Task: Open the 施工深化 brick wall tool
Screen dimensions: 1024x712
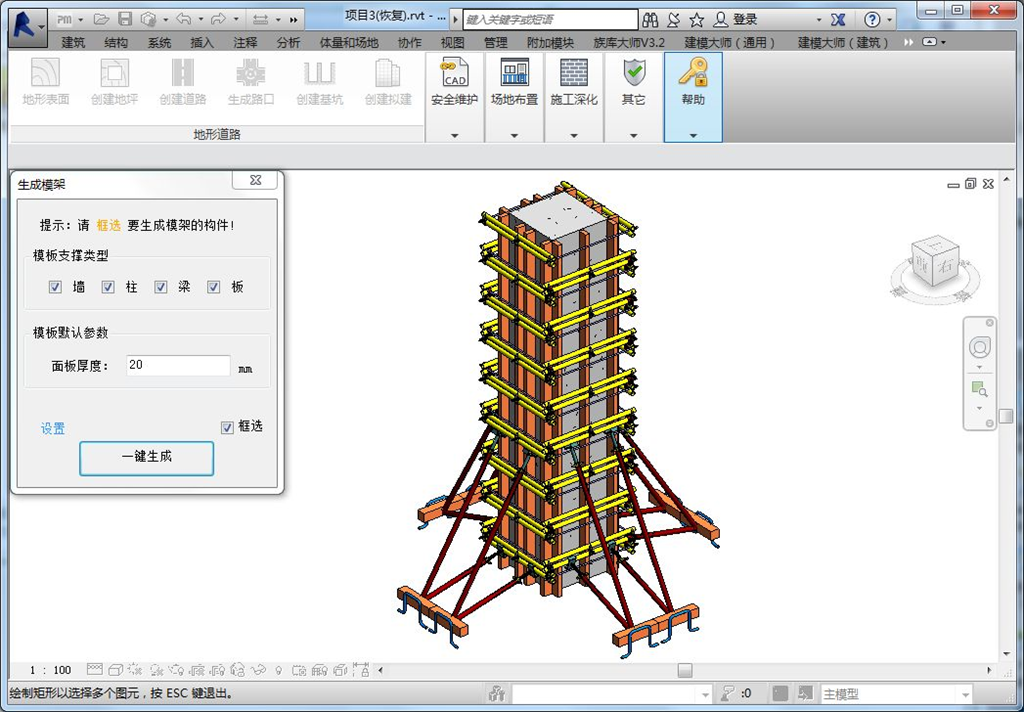Action: click(x=574, y=96)
